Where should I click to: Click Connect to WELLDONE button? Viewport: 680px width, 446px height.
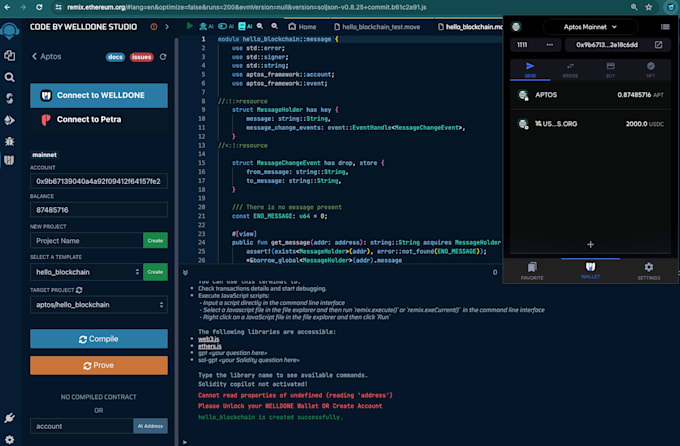pyautogui.click(x=99, y=95)
